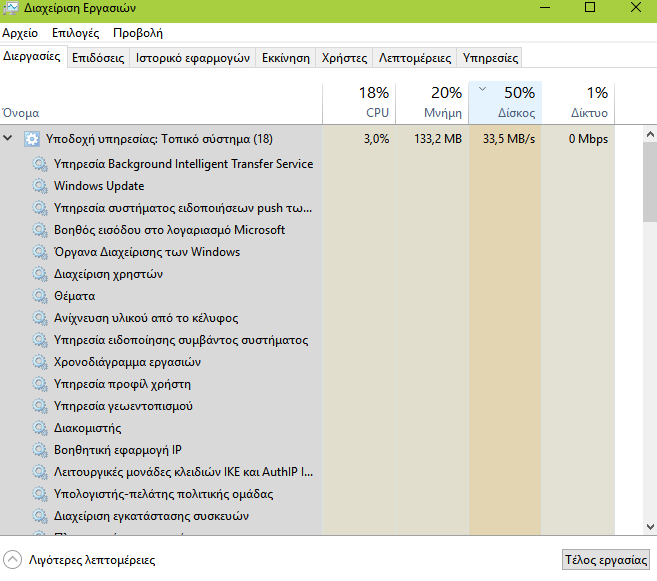657x581 pixels.
Task: Click the Λιγότερες λεπτομέρειες circle arrow
Action: 12,560
